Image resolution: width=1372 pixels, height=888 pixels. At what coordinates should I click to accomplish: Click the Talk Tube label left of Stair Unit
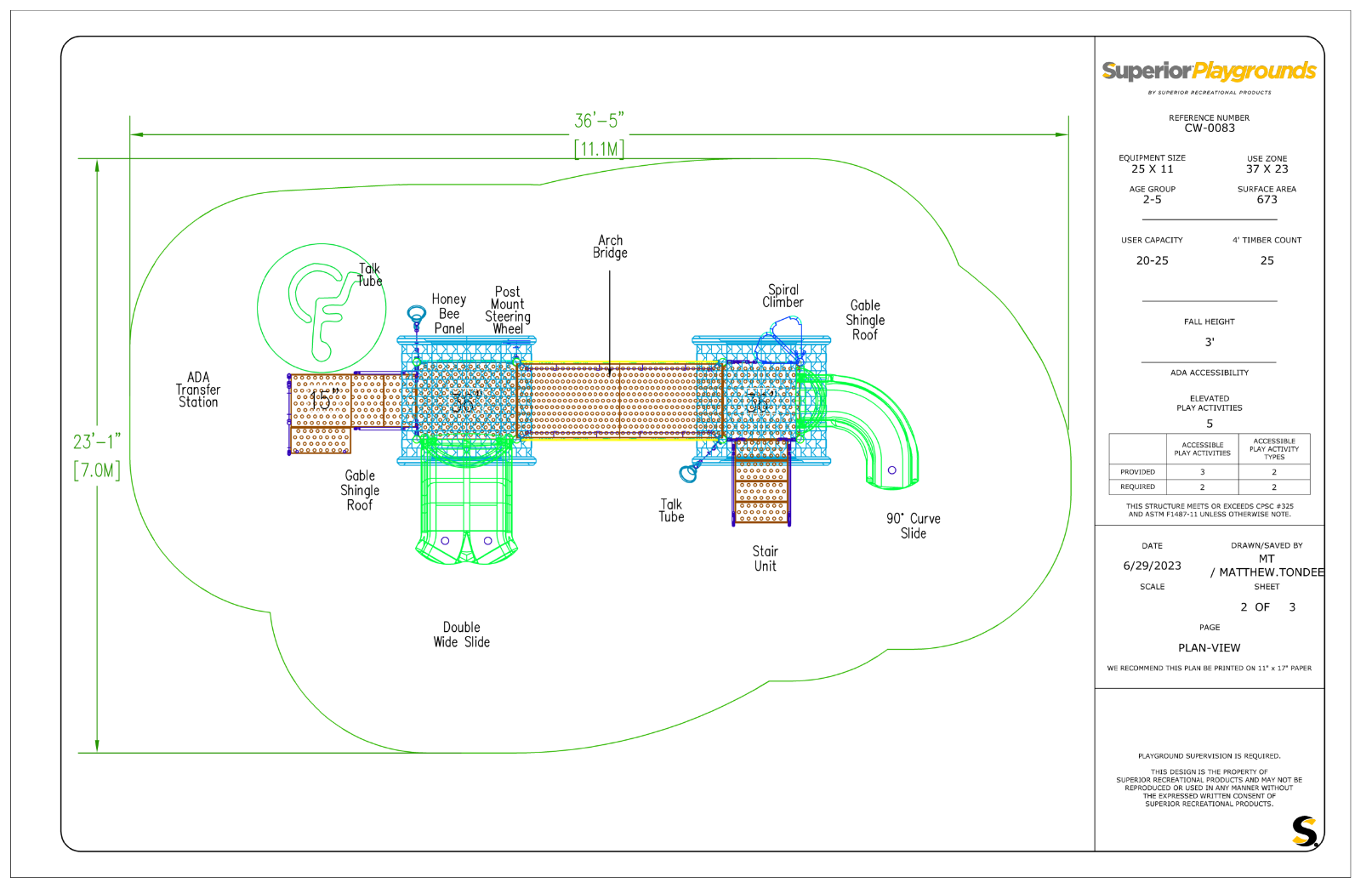[671, 510]
